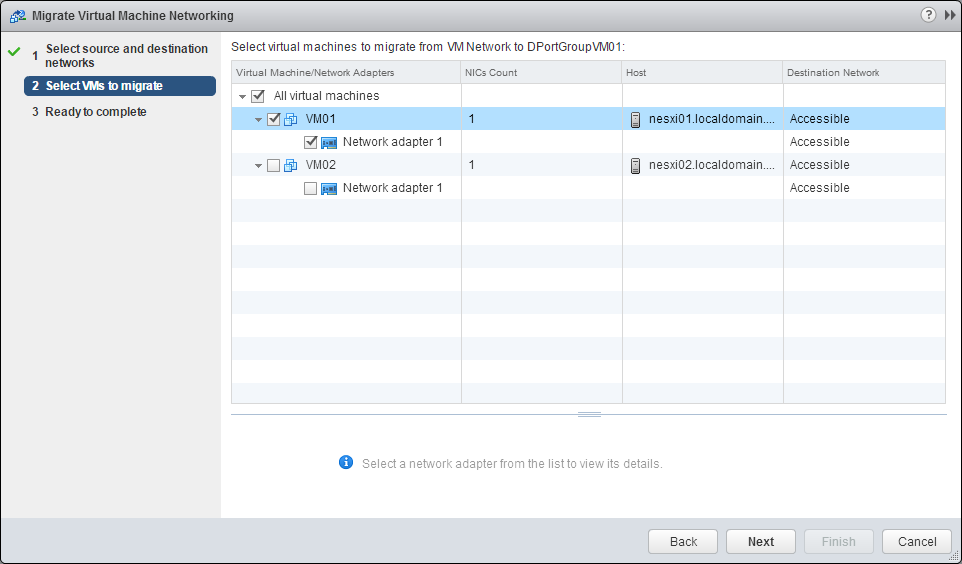The height and width of the screenshot is (564, 962).
Task: Click the details pane splitter handle
Action: point(589,414)
